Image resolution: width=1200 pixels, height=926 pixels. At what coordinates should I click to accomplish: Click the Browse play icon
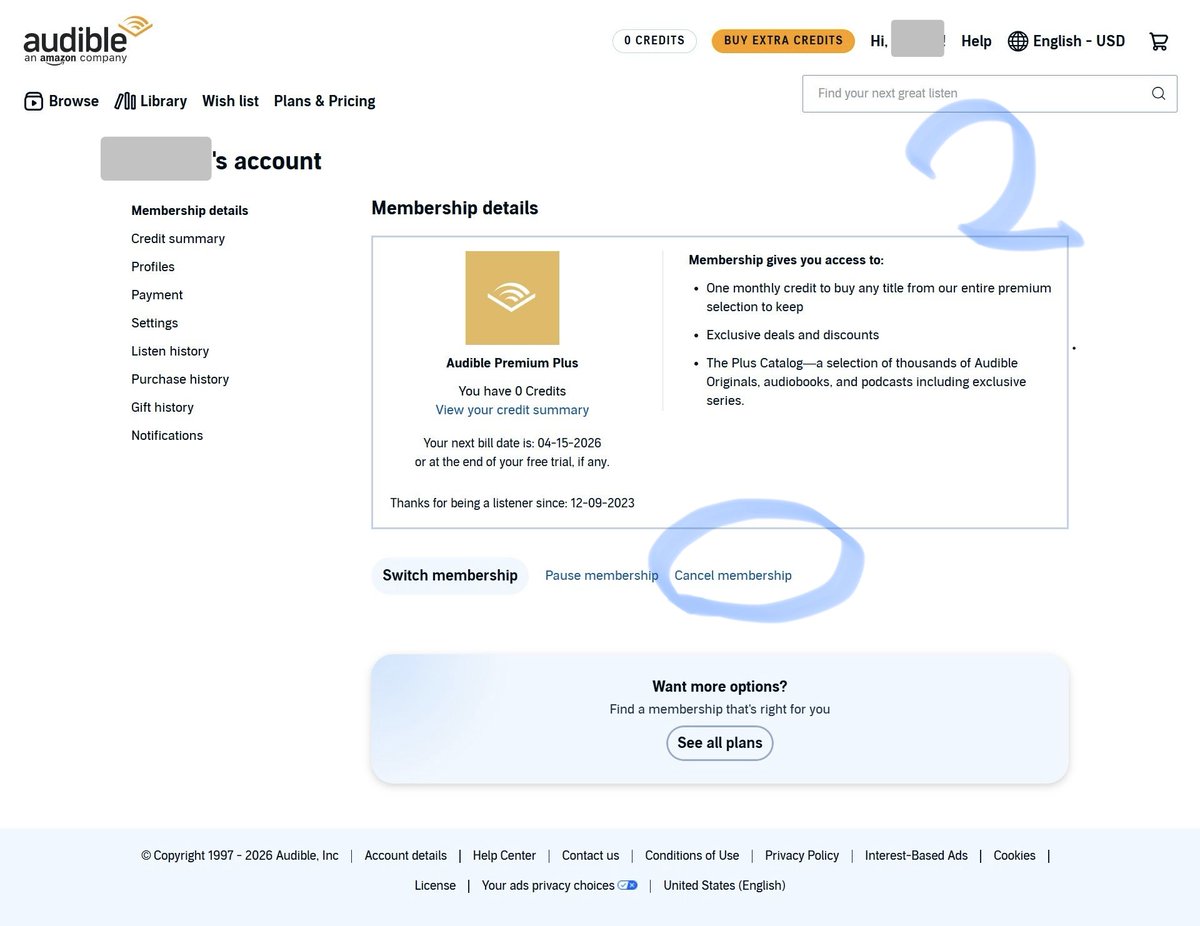coord(34,101)
